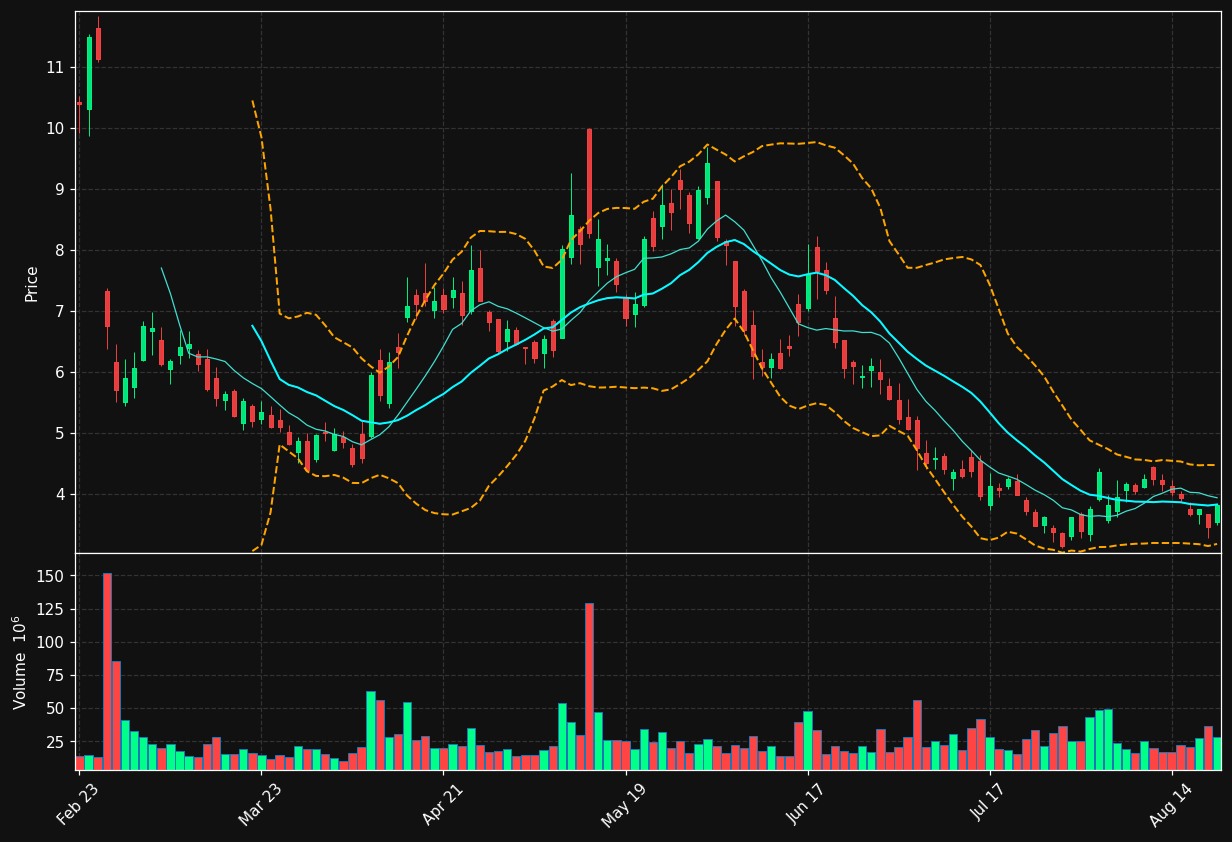Click the volume axis value 100
Viewport: 1232px width, 842px height.
(51, 643)
